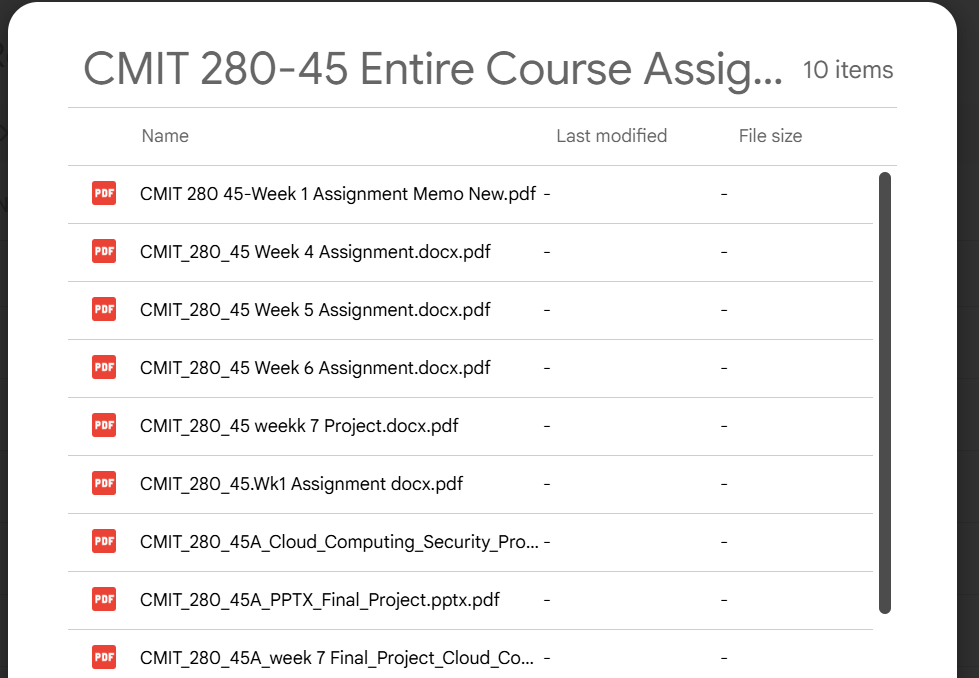Open CMIT_280_45A_PPTX_Final_Project.pptx.pdf

coord(319,599)
